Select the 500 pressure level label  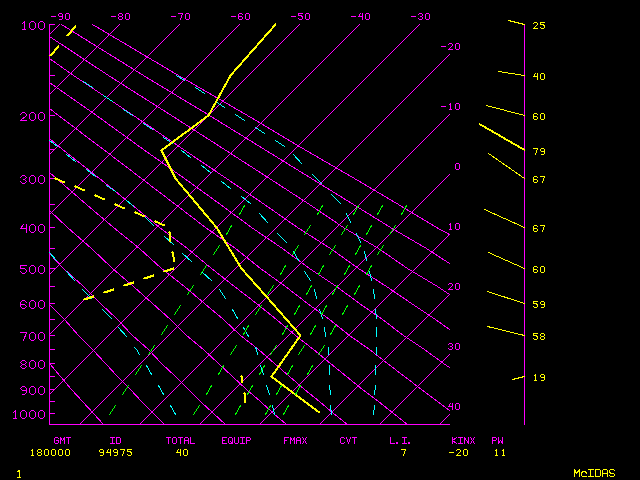click(29, 269)
